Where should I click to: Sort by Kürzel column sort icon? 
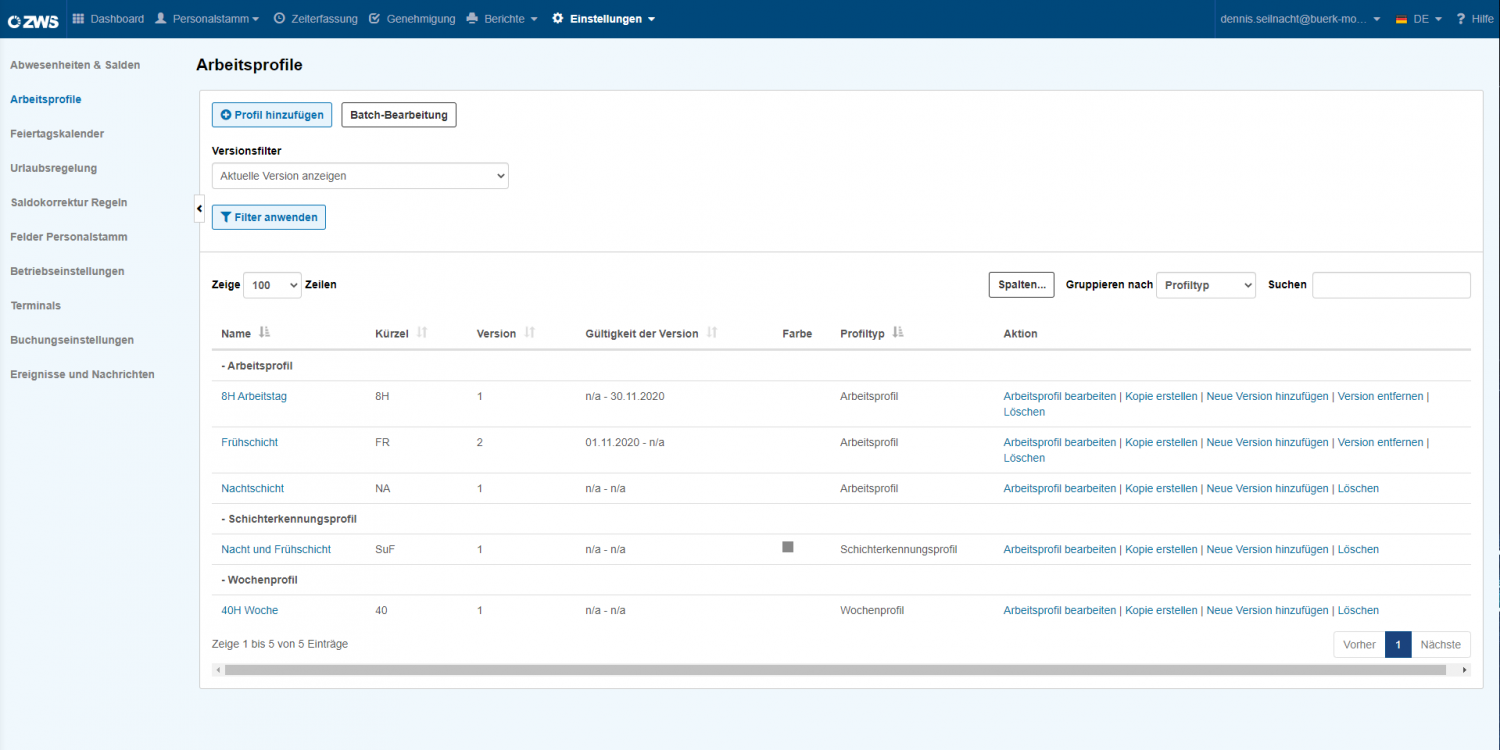tap(422, 333)
